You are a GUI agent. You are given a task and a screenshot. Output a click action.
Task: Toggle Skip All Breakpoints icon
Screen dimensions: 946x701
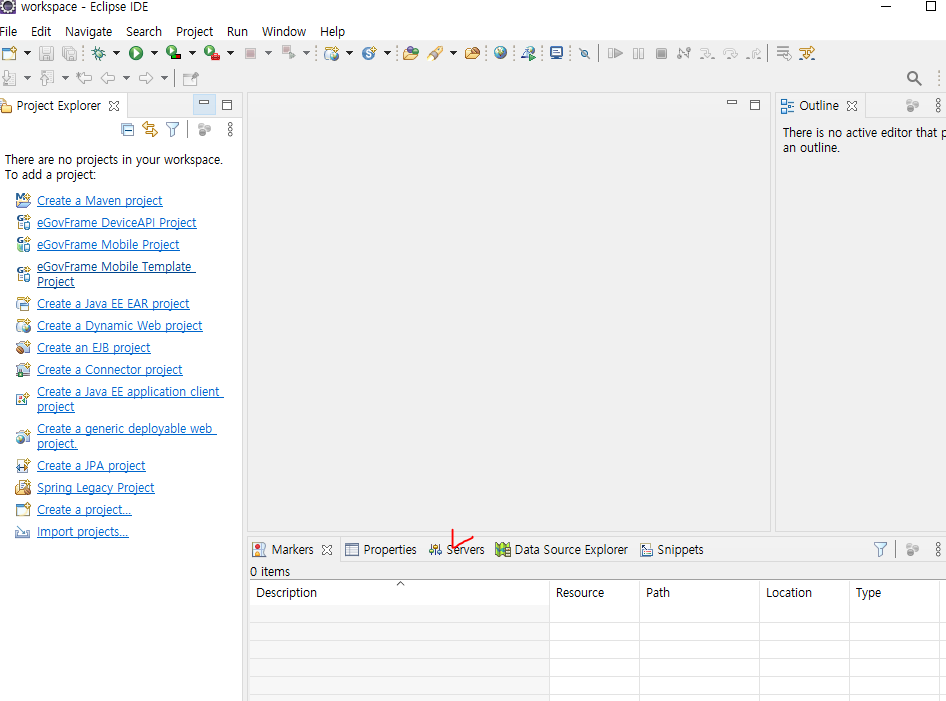click(x=584, y=53)
